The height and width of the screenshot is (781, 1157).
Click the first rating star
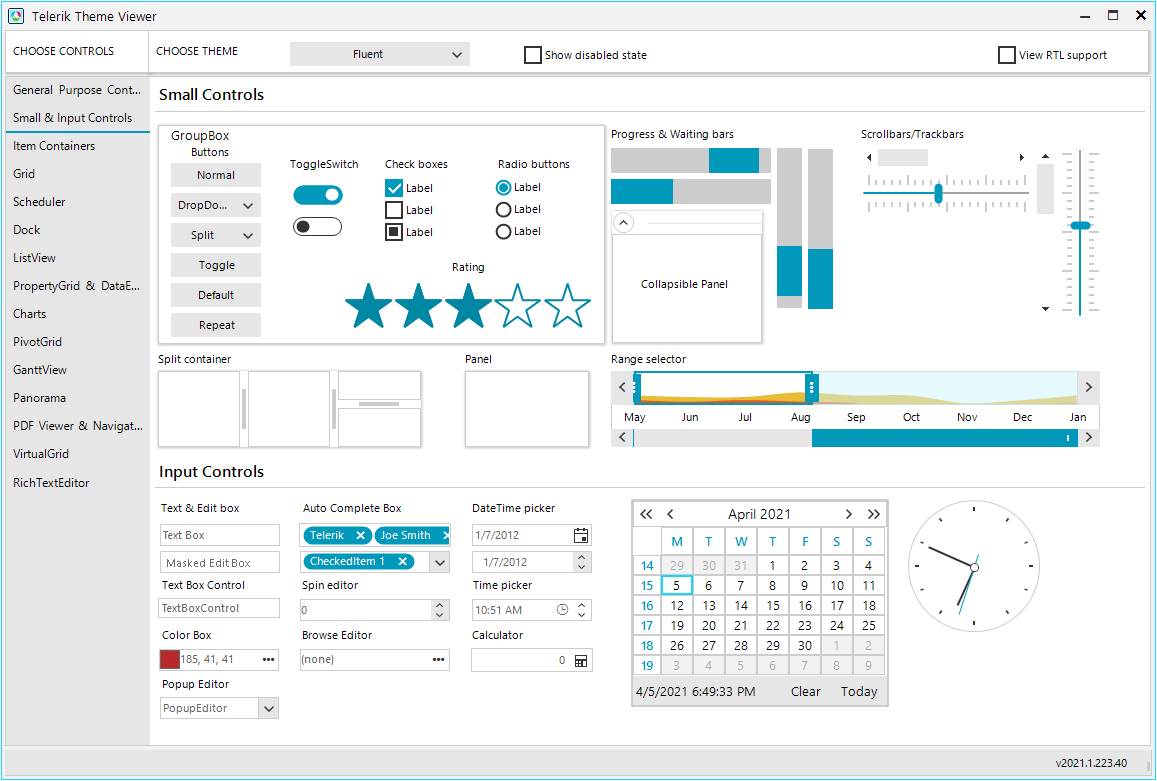click(x=368, y=306)
